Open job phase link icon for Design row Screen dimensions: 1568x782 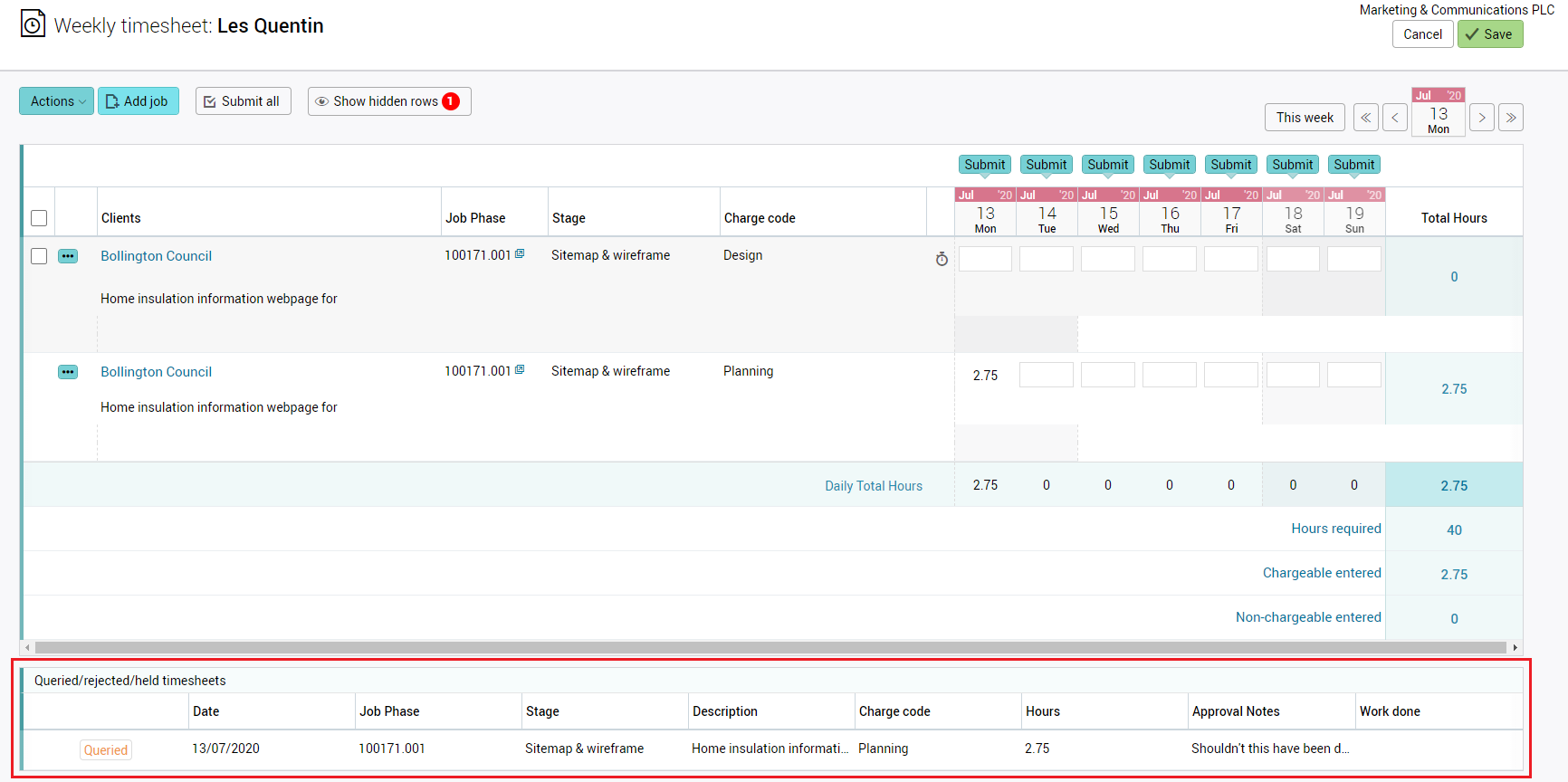tap(520, 254)
